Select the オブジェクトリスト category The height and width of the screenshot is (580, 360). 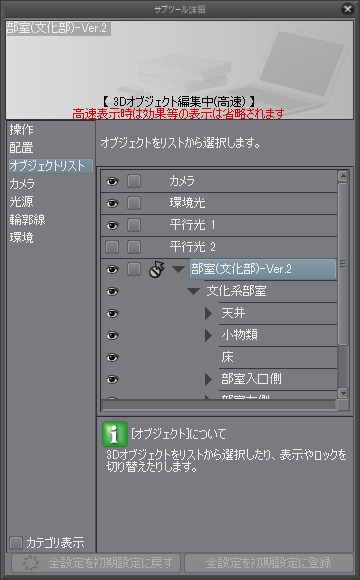pyautogui.click(x=50, y=166)
